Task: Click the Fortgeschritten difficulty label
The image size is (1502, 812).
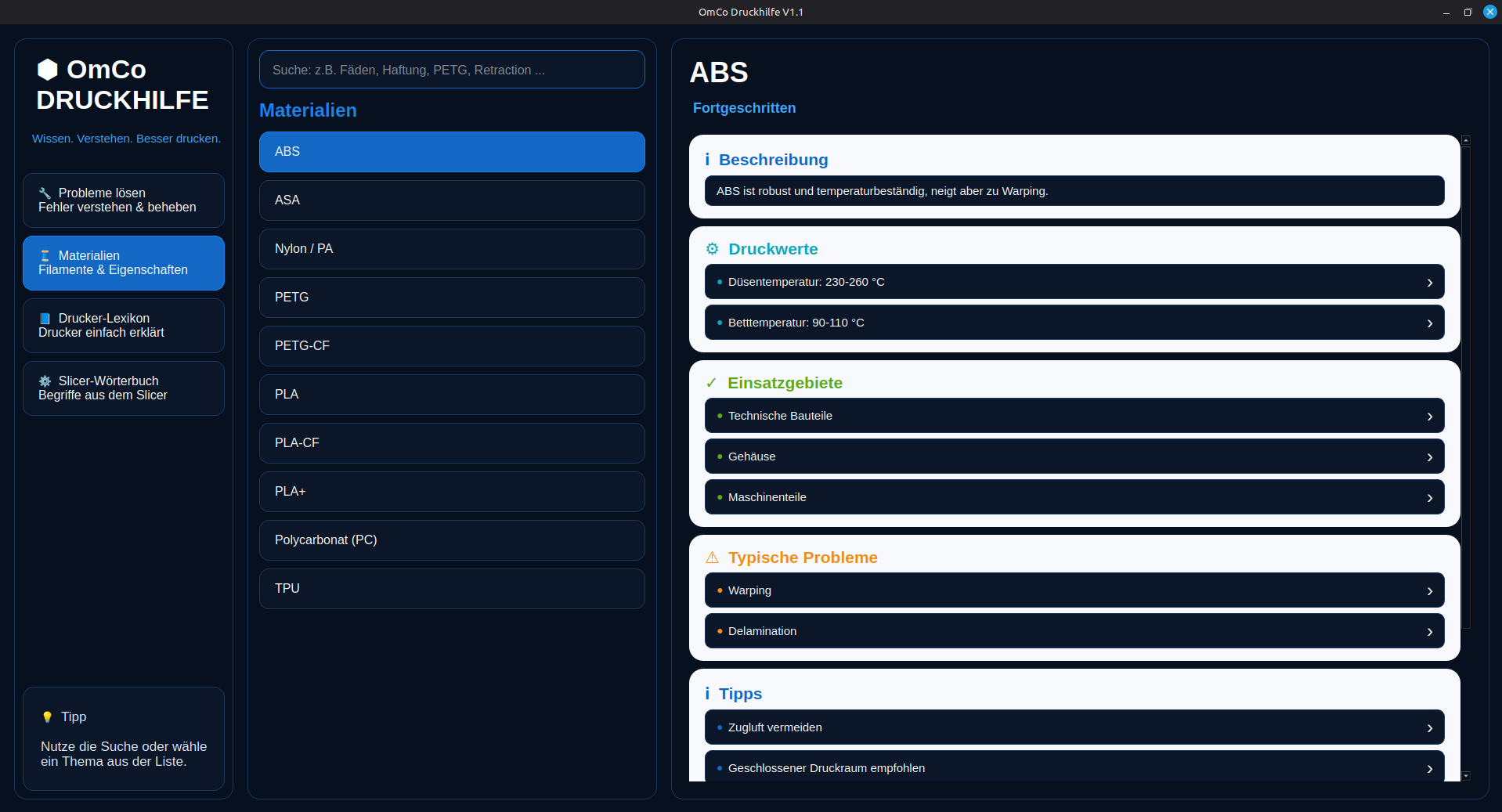Action: [x=744, y=108]
